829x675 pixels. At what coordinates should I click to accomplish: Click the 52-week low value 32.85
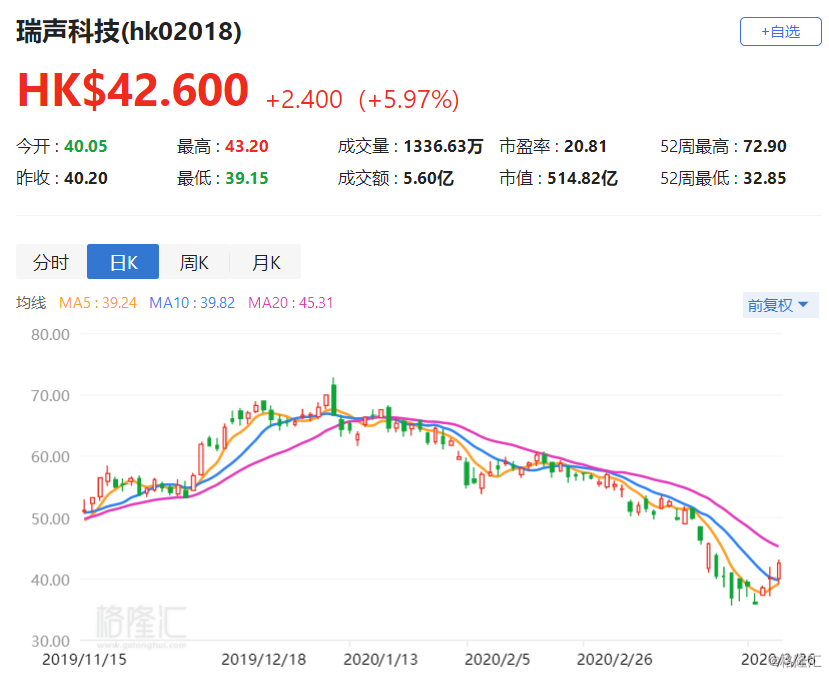pos(765,178)
